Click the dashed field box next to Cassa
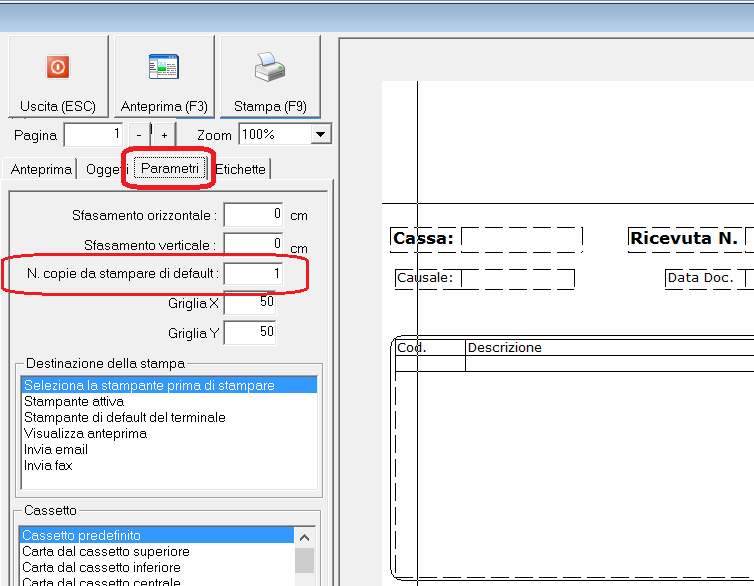 (521, 239)
